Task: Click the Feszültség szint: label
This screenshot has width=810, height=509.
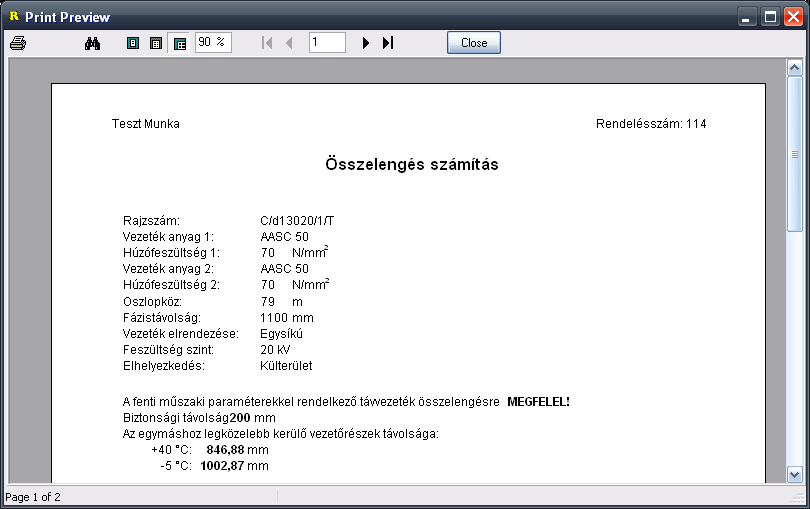Action: [168, 350]
